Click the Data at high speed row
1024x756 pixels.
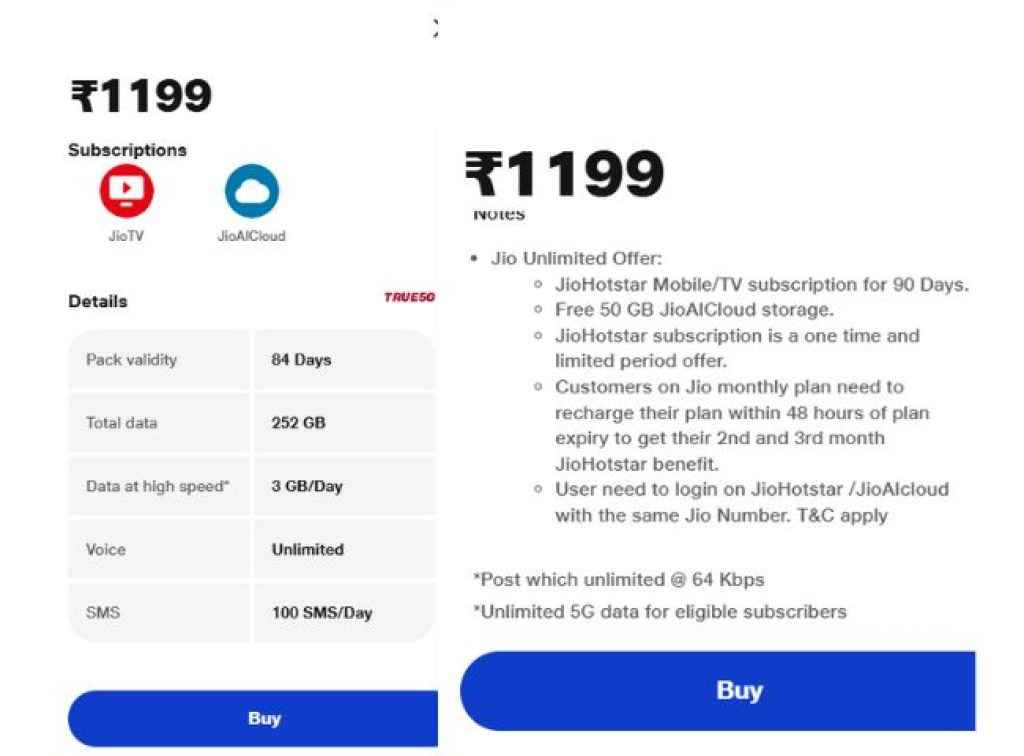click(250, 486)
